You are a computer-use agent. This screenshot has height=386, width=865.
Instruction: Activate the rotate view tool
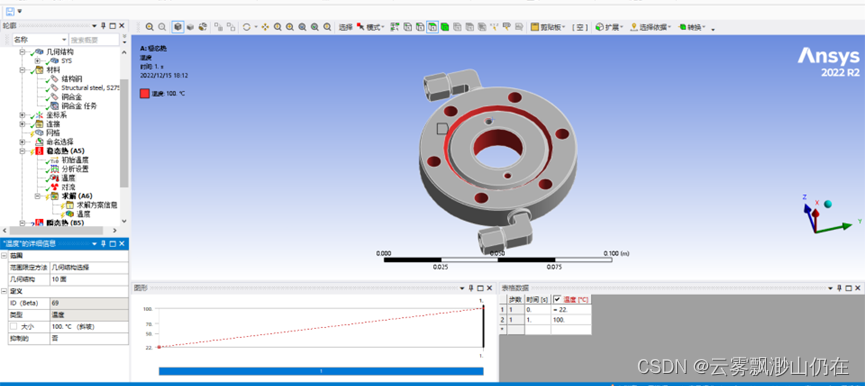coord(247,26)
